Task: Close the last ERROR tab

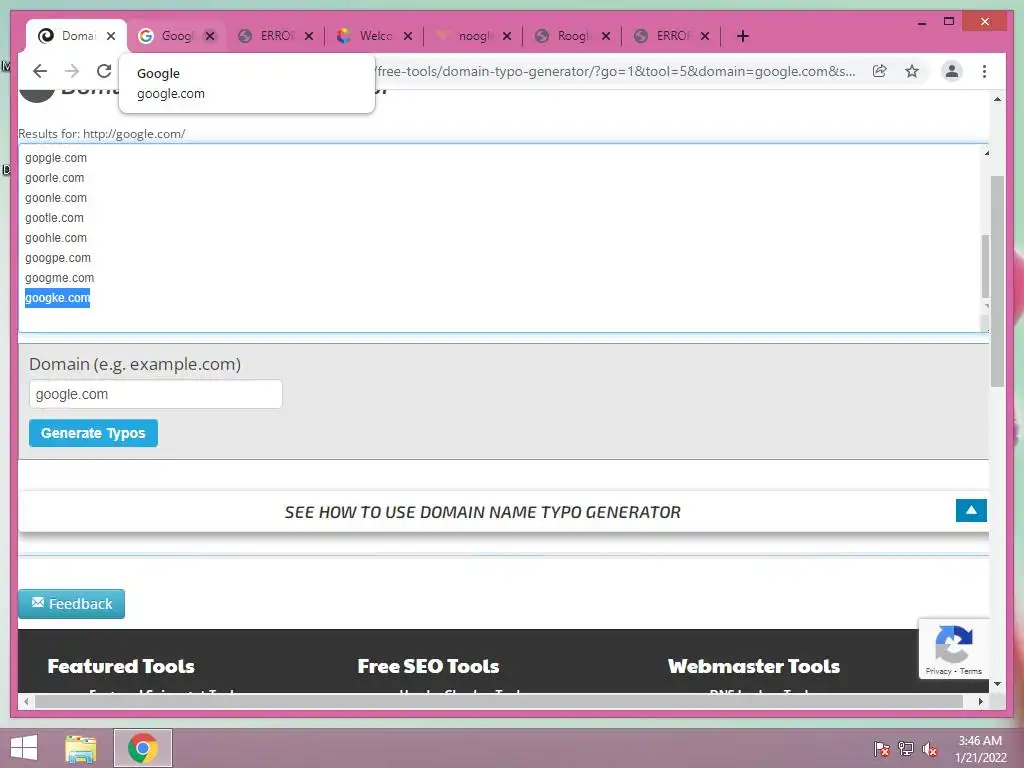Action: pyautogui.click(x=705, y=36)
